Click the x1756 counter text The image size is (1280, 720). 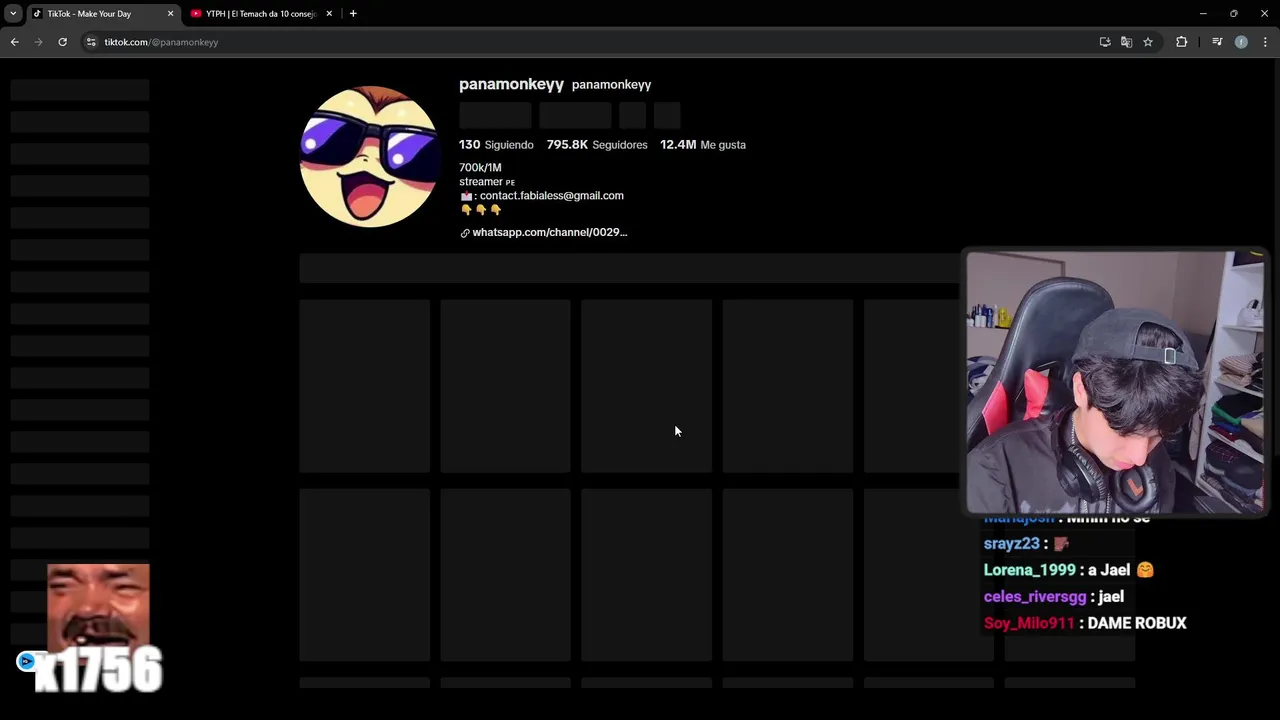point(98,670)
